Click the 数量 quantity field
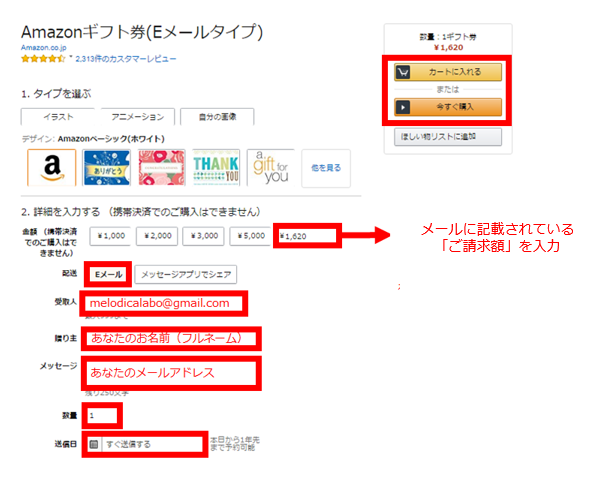The width and height of the screenshot is (607, 479). pos(102,415)
